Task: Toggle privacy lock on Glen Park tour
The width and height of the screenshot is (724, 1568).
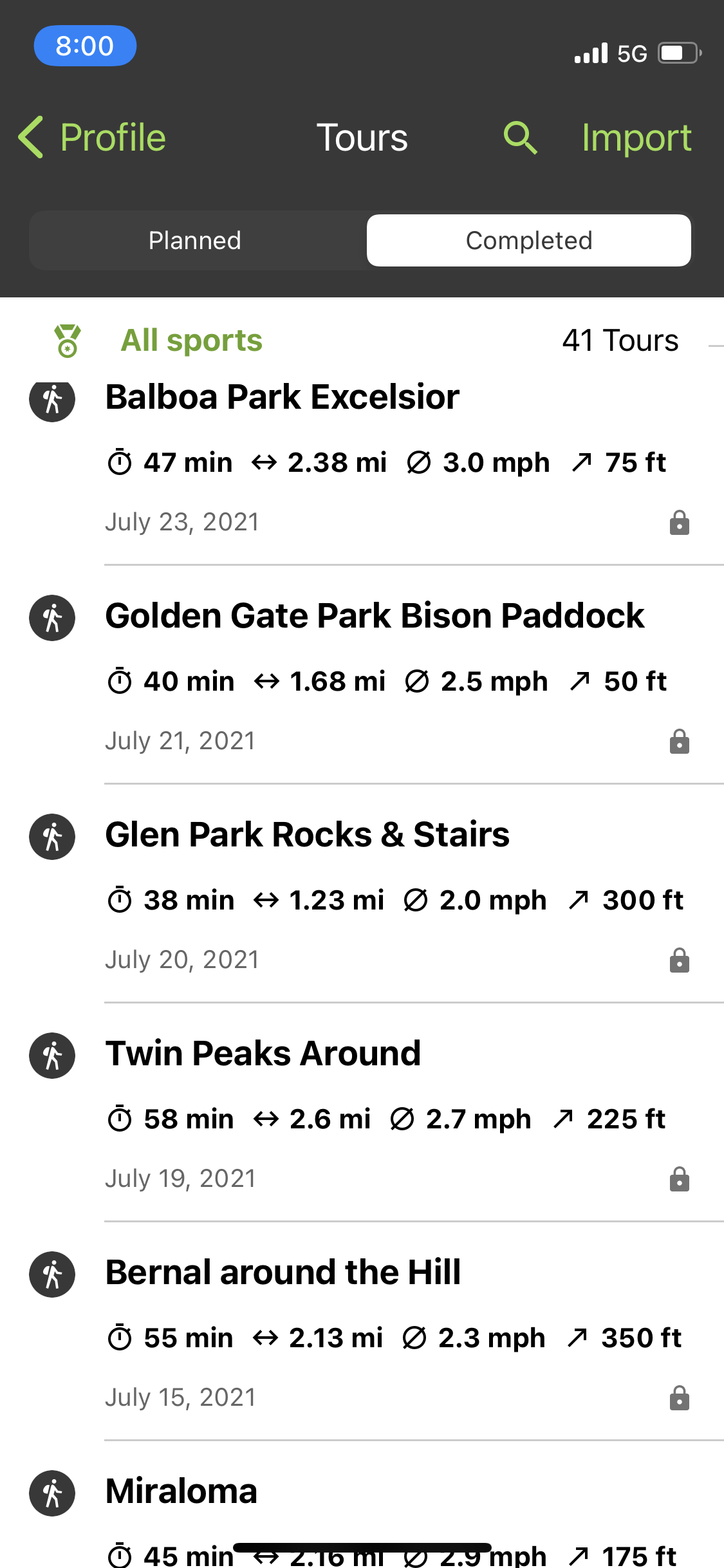Action: (679, 960)
